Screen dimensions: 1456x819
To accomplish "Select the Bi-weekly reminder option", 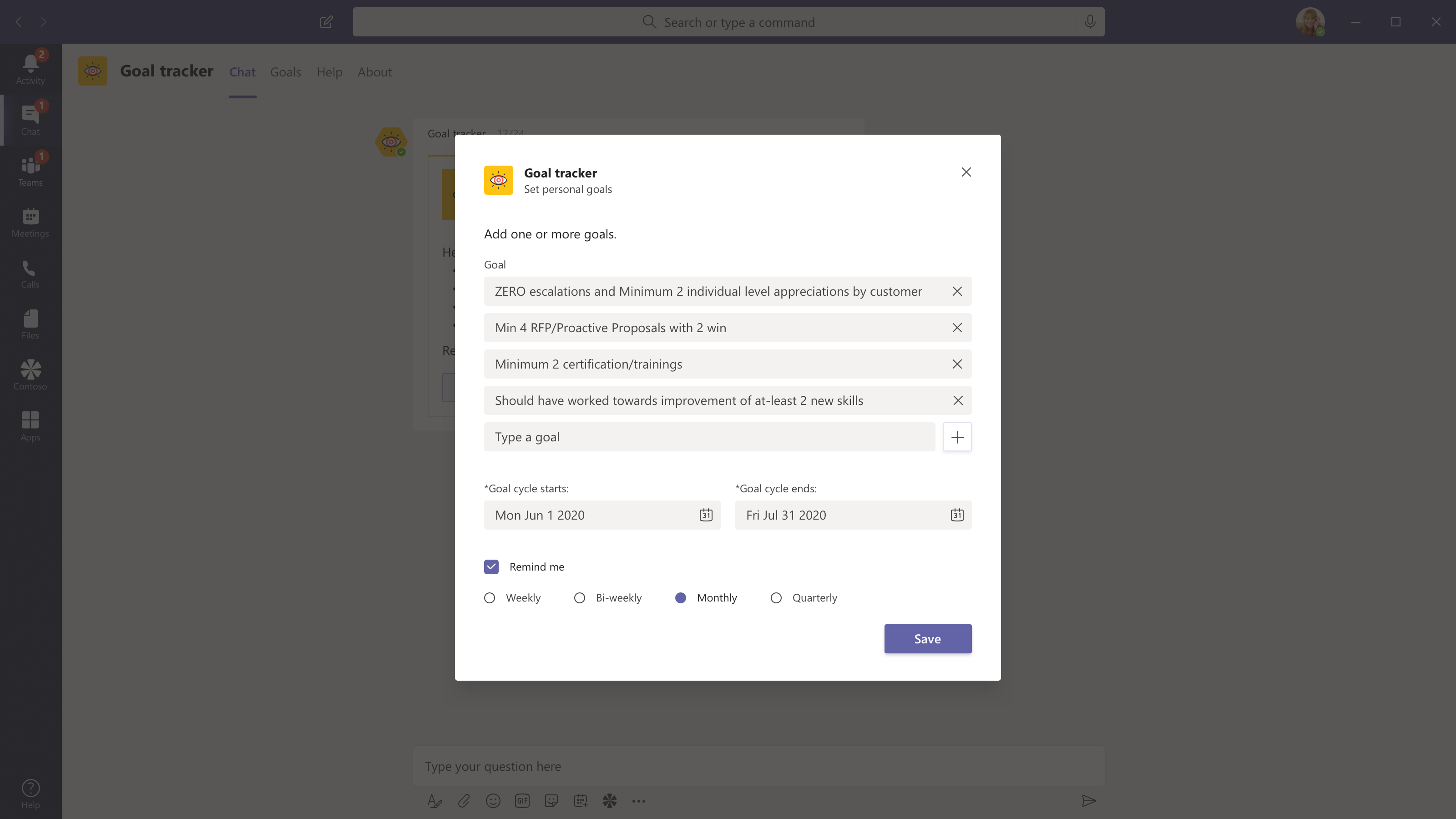I will coord(579,598).
